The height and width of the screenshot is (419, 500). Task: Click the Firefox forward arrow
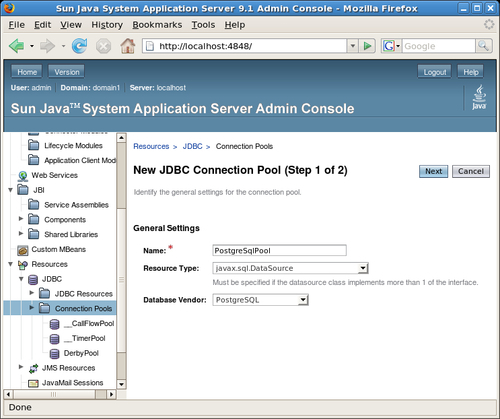47,46
